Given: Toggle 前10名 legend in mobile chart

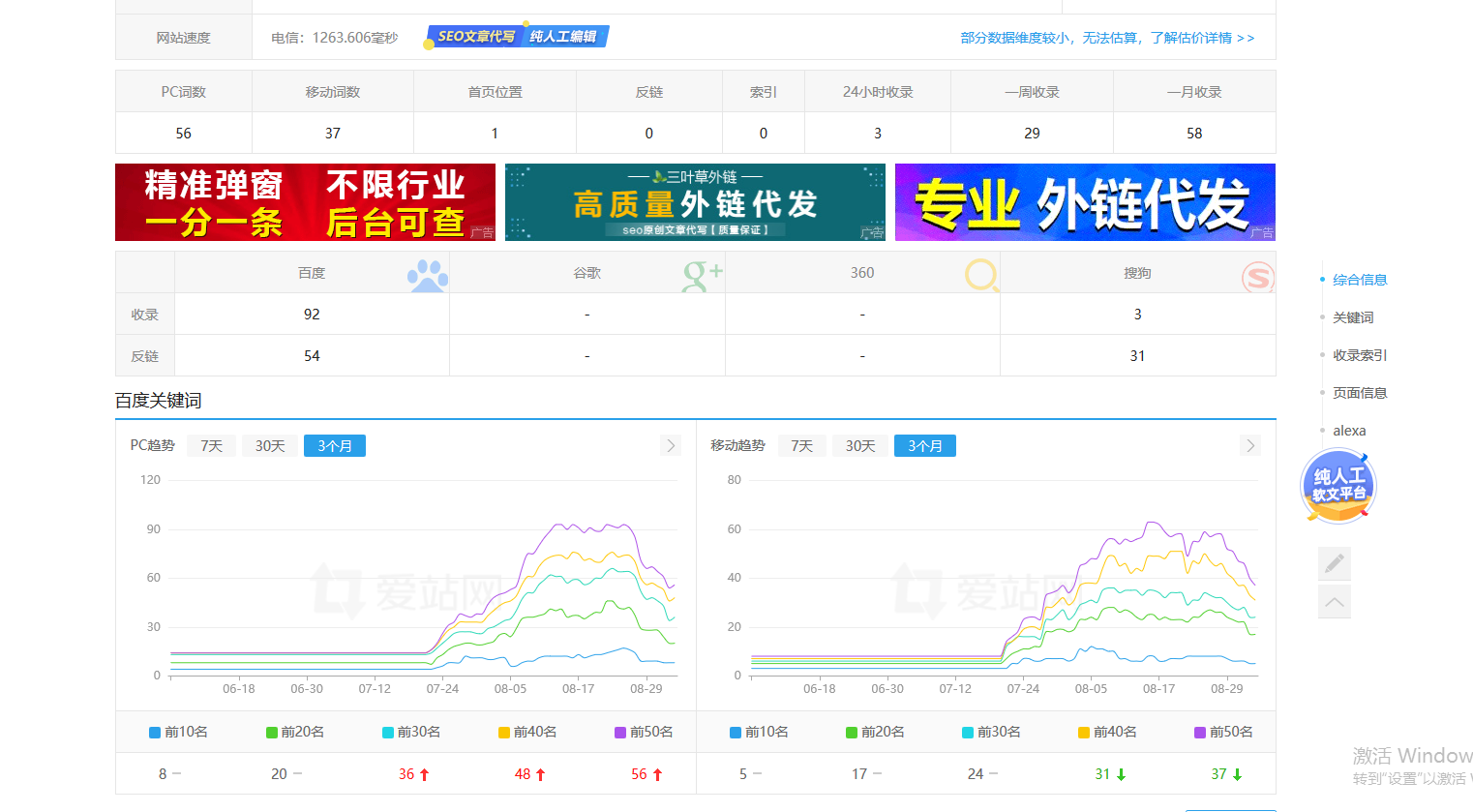Looking at the screenshot, I should [760, 732].
